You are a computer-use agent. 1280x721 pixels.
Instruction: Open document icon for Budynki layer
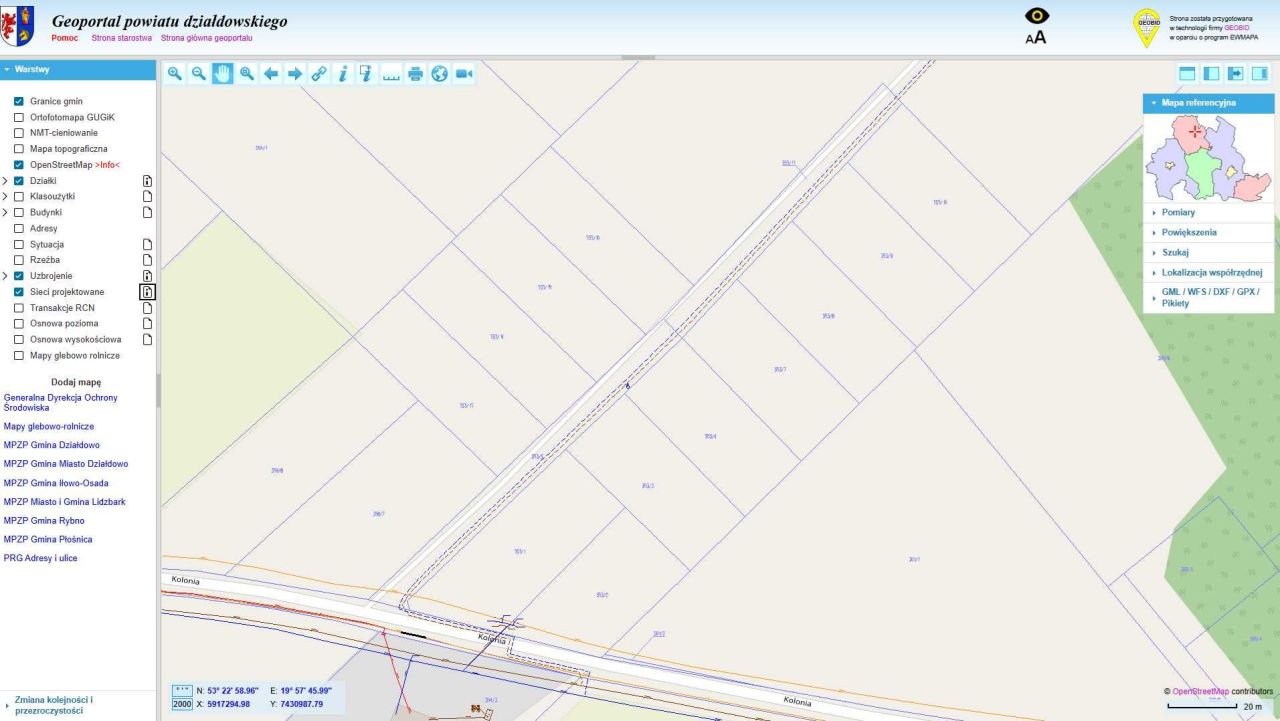pos(147,213)
